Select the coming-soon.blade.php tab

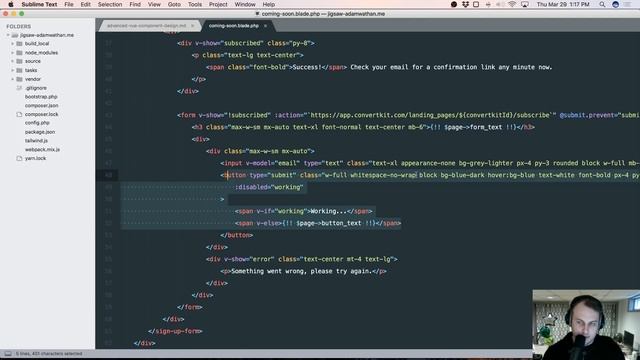233,26
